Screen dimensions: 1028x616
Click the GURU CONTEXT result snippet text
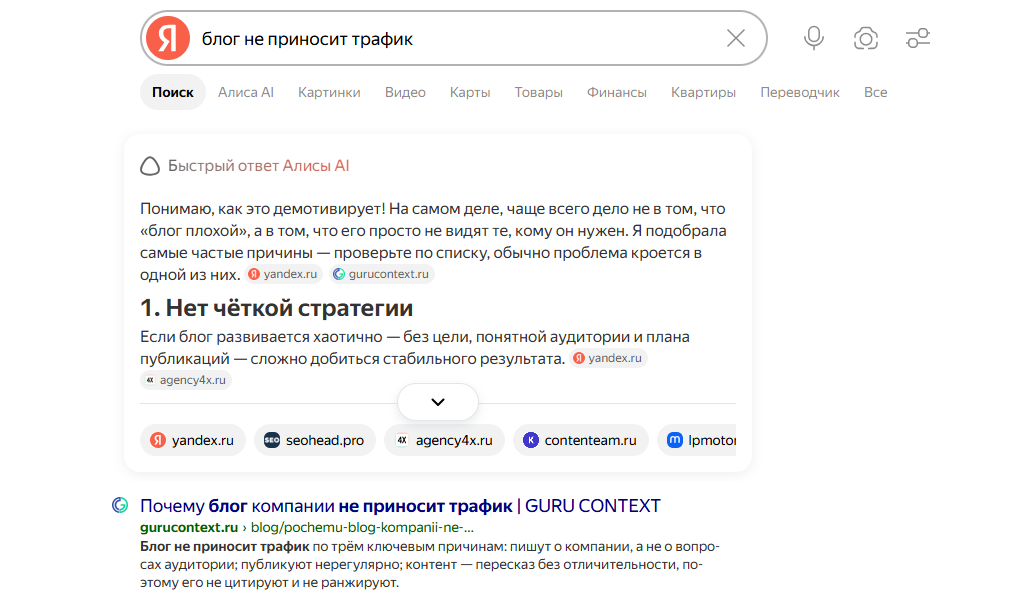click(x=429, y=564)
